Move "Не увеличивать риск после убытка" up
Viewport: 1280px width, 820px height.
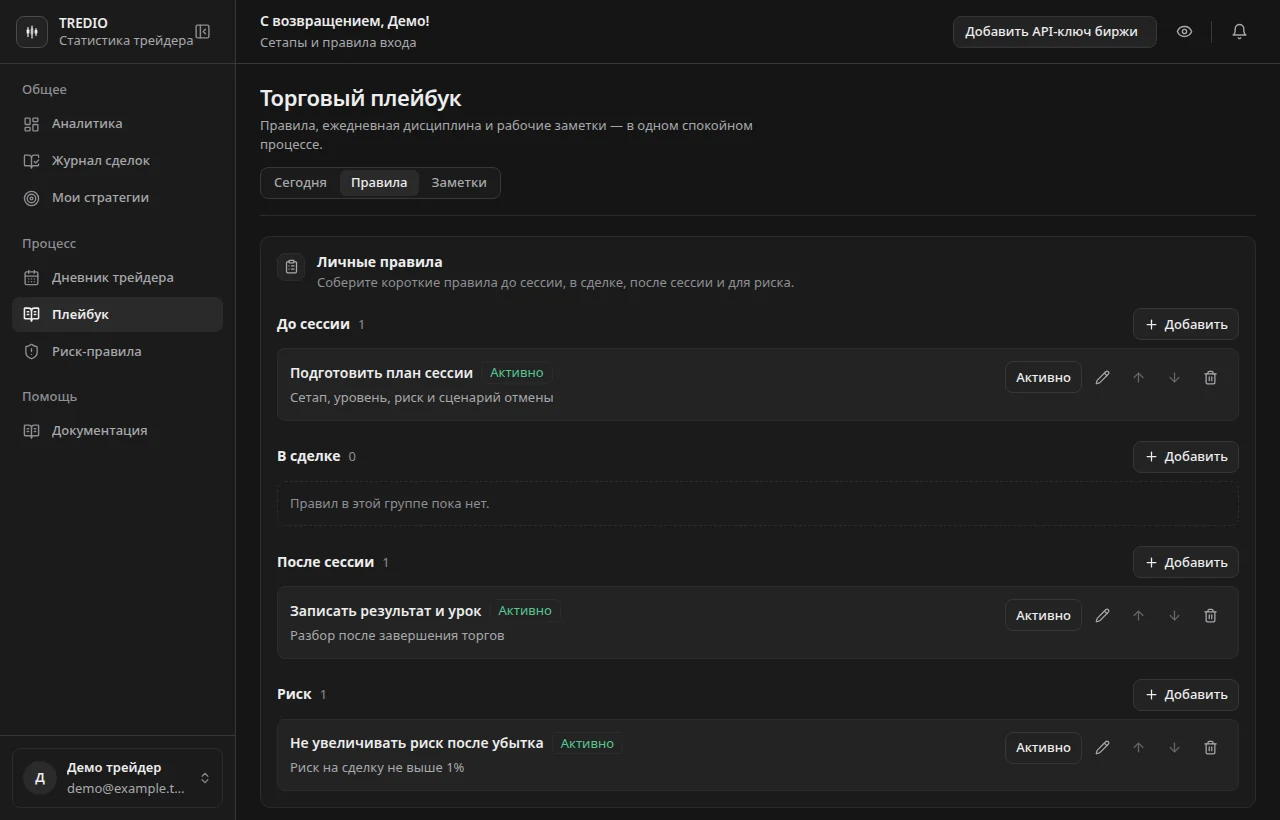tap(1138, 748)
